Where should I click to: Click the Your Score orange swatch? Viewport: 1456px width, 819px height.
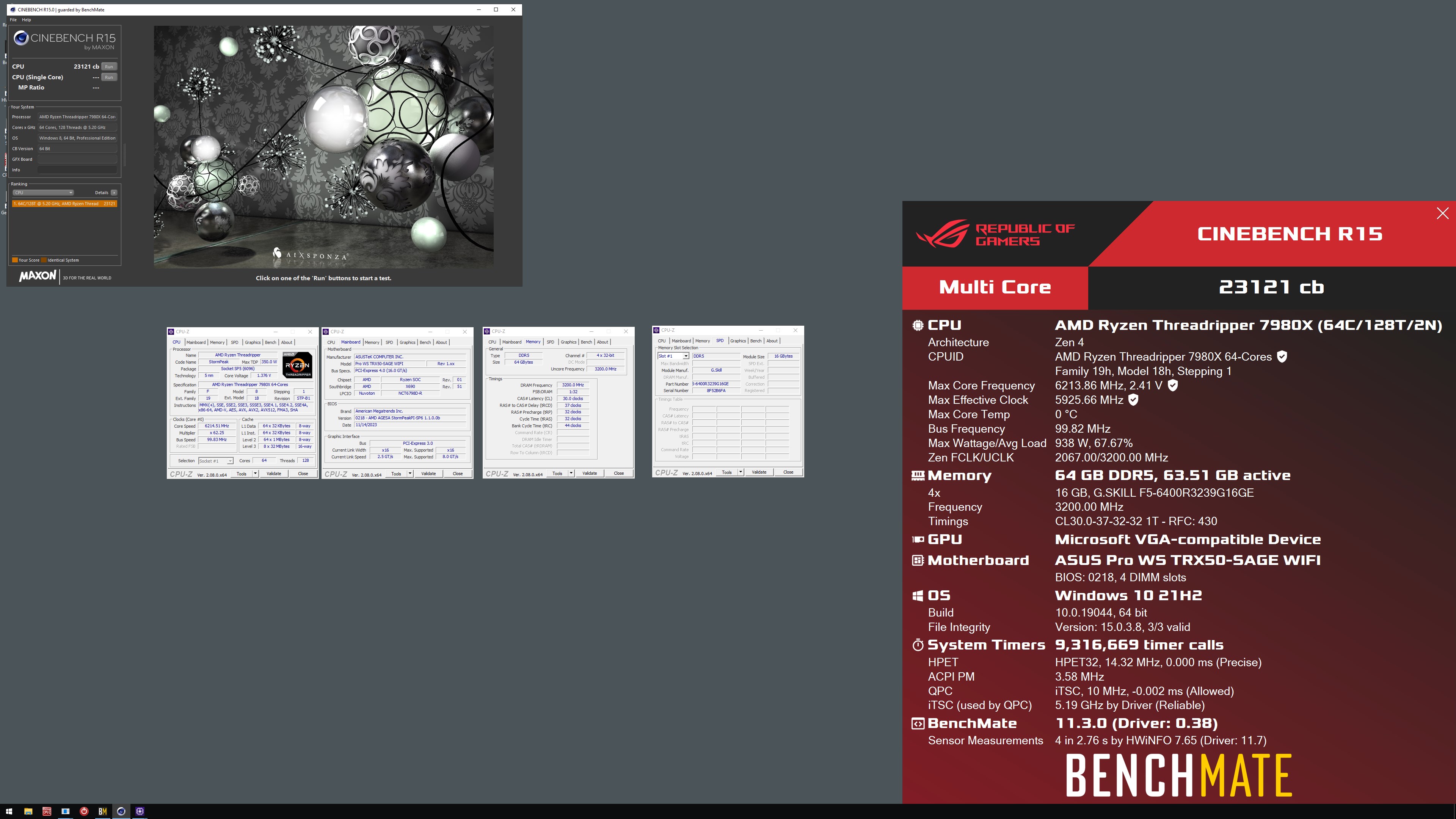click(x=15, y=260)
